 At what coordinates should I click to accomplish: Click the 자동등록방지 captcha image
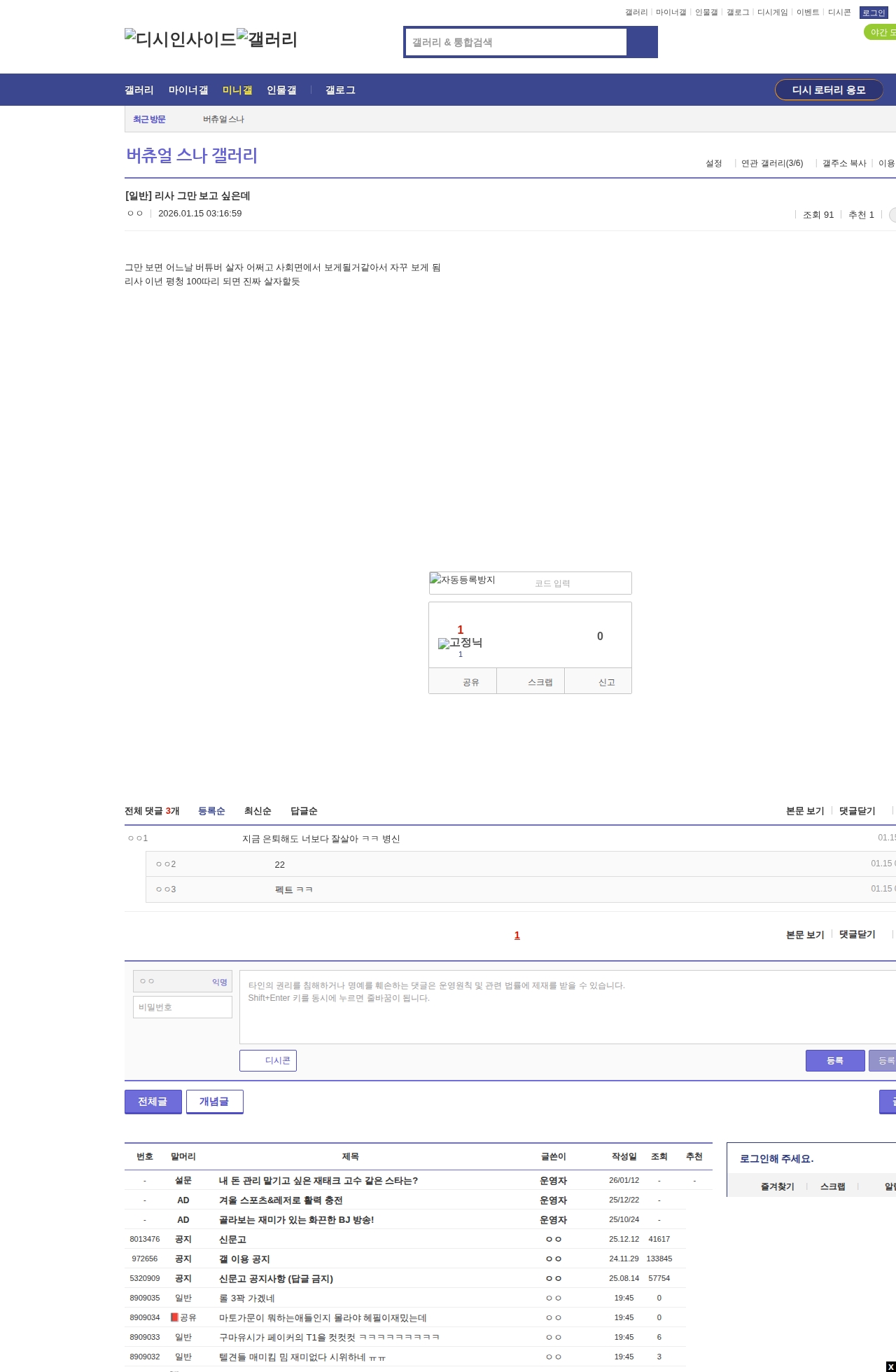[x=463, y=580]
